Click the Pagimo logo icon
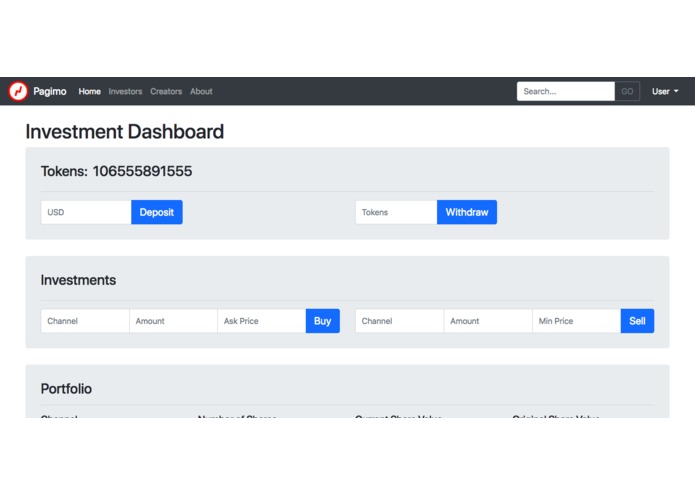The image size is (695, 494). [x=18, y=91]
